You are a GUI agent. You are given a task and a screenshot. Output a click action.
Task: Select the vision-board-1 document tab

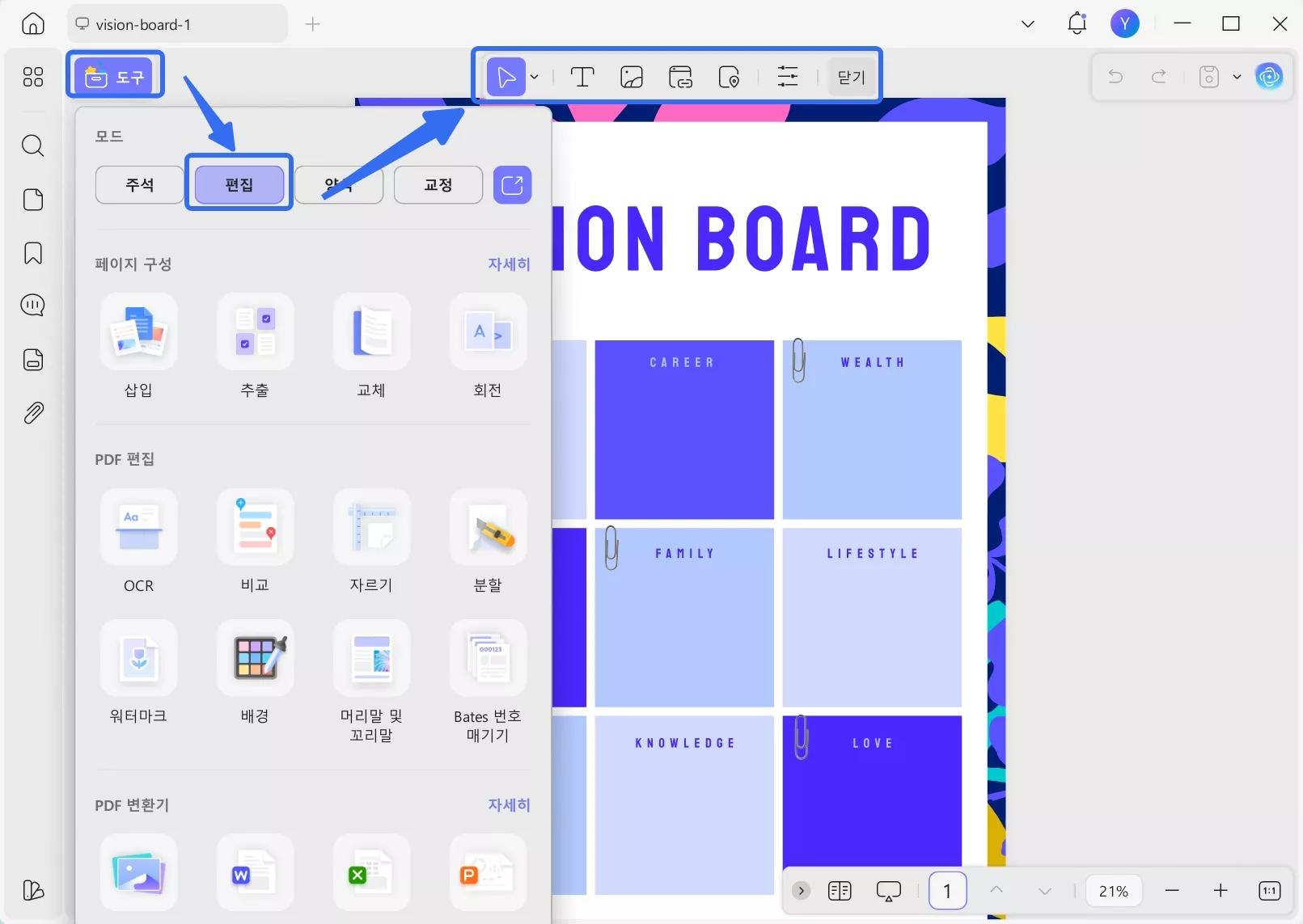point(177,24)
